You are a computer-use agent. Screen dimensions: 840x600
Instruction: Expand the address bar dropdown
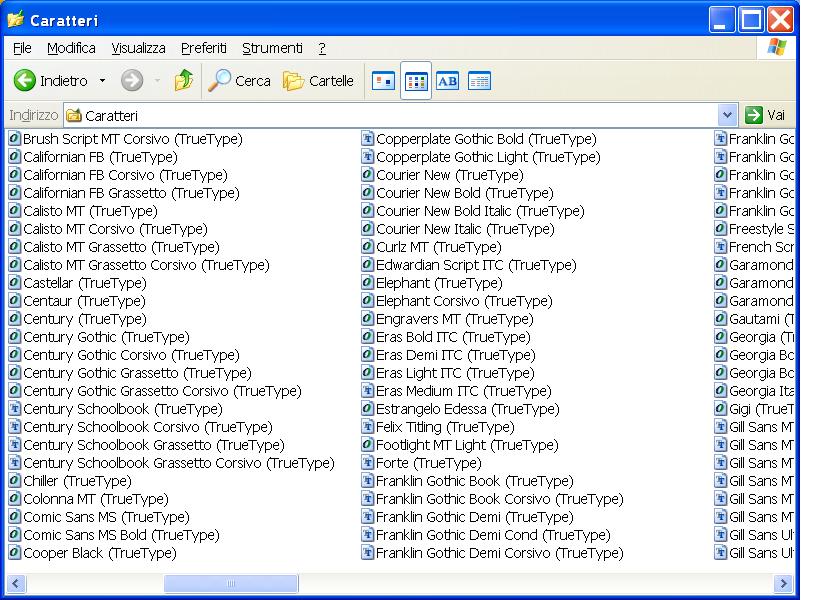click(x=727, y=115)
